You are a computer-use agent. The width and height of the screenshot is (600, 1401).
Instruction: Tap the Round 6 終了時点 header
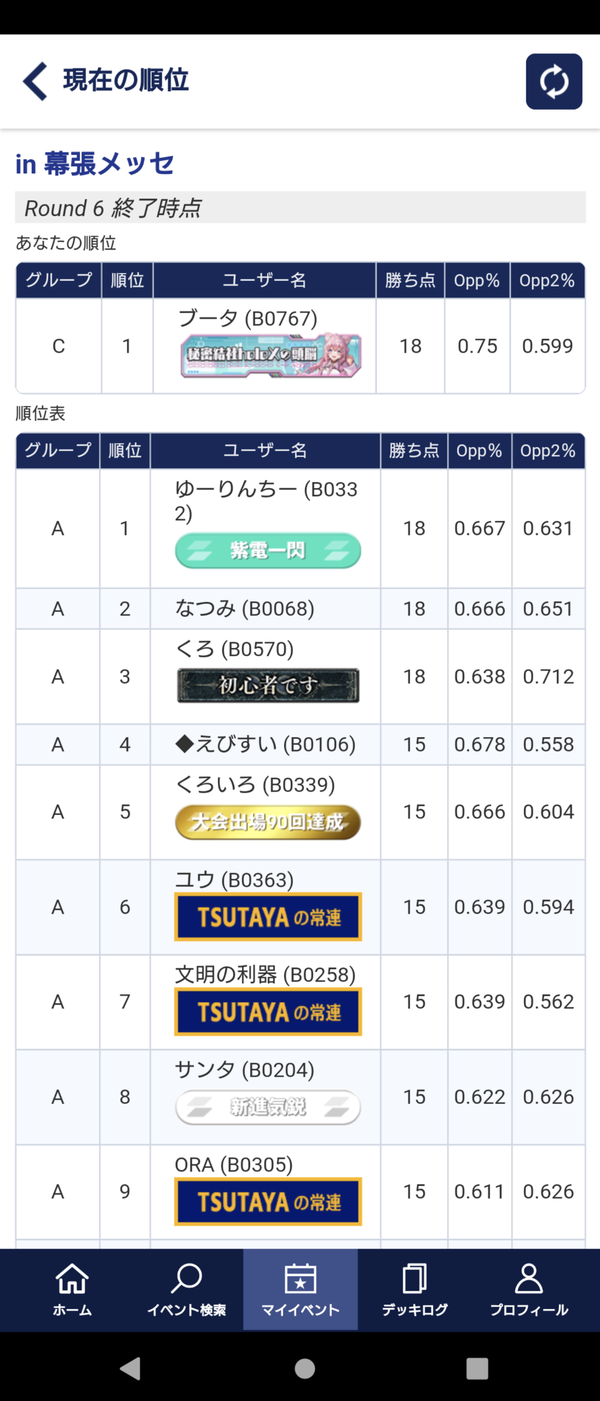pos(300,208)
